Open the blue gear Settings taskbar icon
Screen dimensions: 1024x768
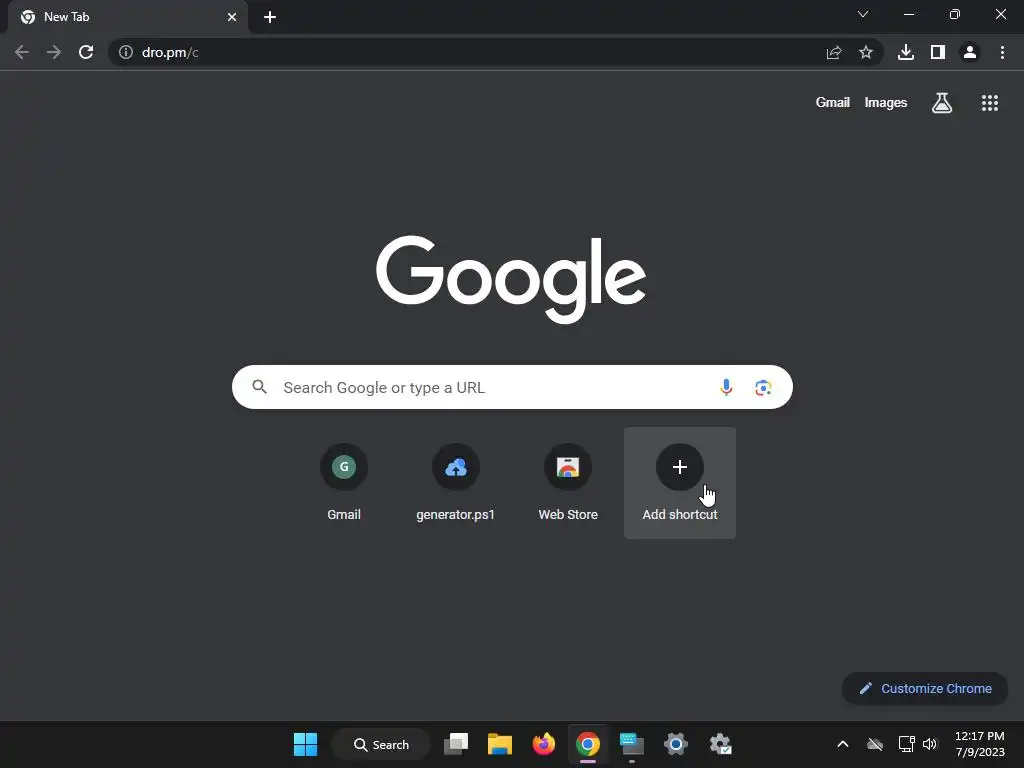pos(676,744)
